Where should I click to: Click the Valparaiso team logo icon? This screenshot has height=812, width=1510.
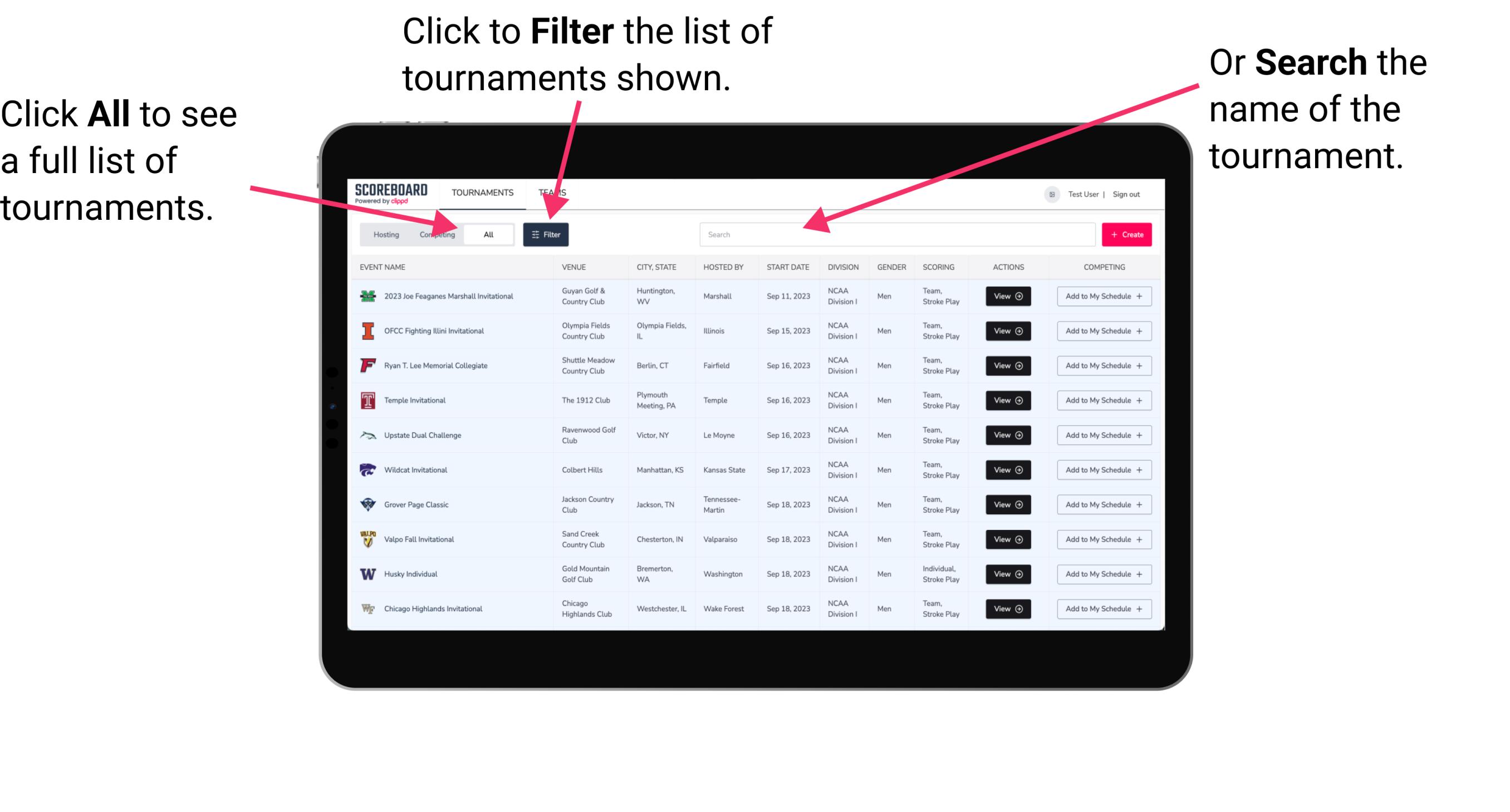(x=367, y=539)
